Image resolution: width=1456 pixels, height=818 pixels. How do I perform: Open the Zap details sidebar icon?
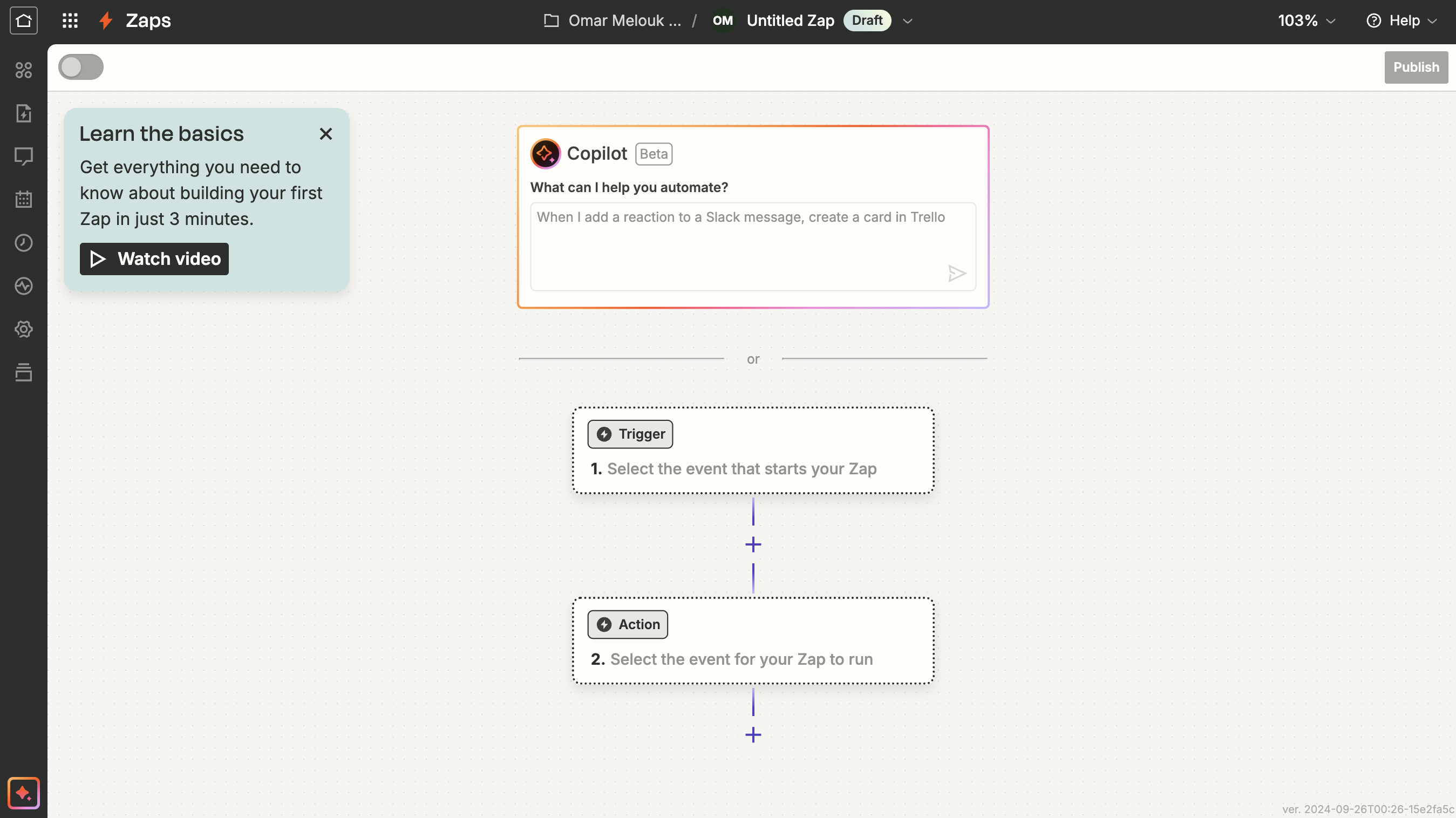(23, 113)
